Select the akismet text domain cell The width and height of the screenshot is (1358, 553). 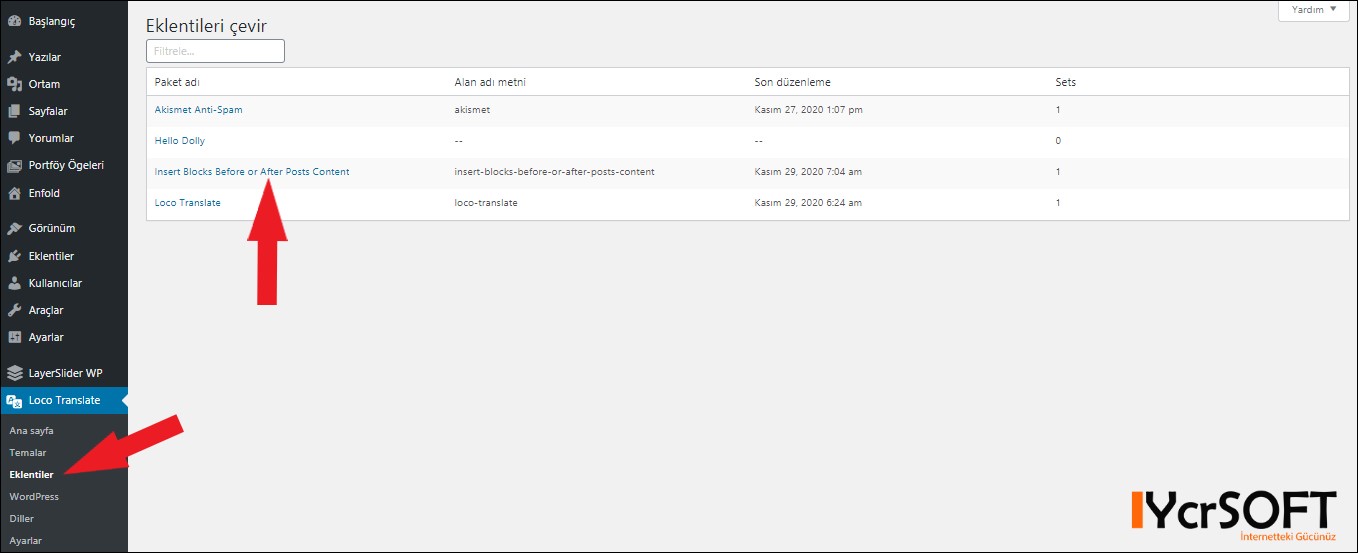pyautogui.click(x=472, y=110)
